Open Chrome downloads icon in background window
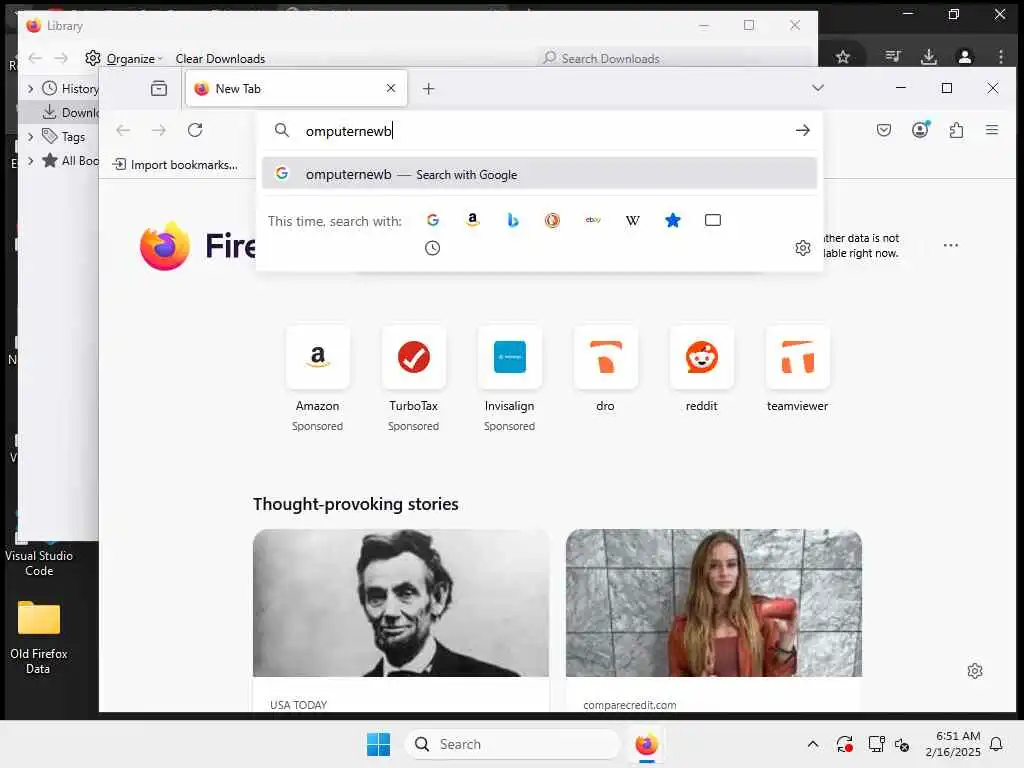This screenshot has width=1024, height=768. tap(929, 57)
